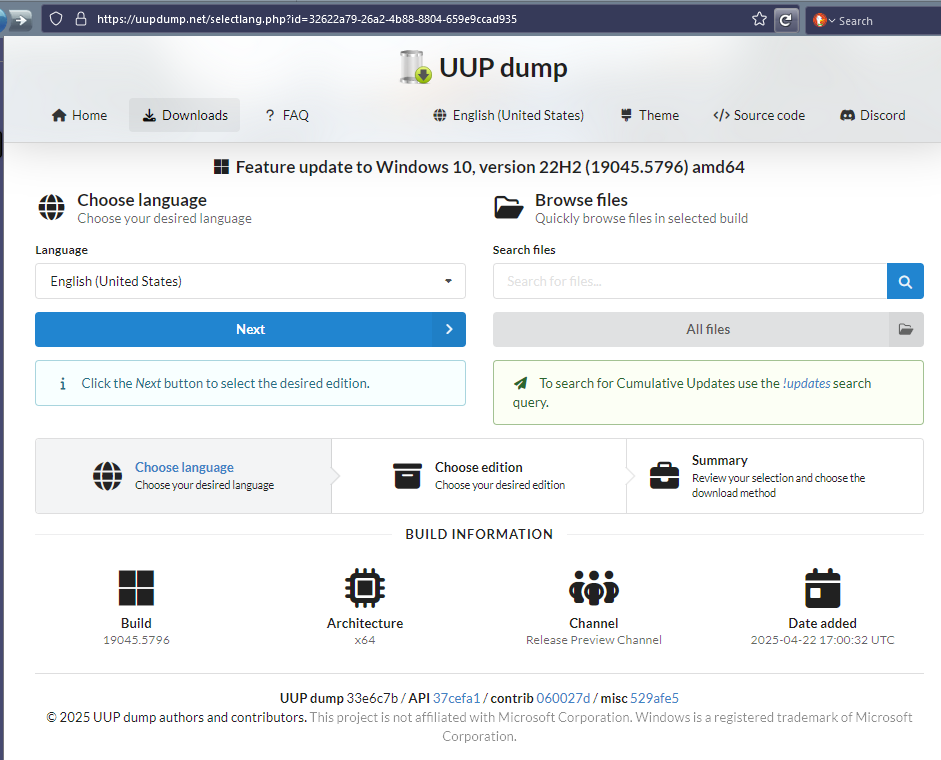
Task: Open the Source code link
Action: (759, 115)
